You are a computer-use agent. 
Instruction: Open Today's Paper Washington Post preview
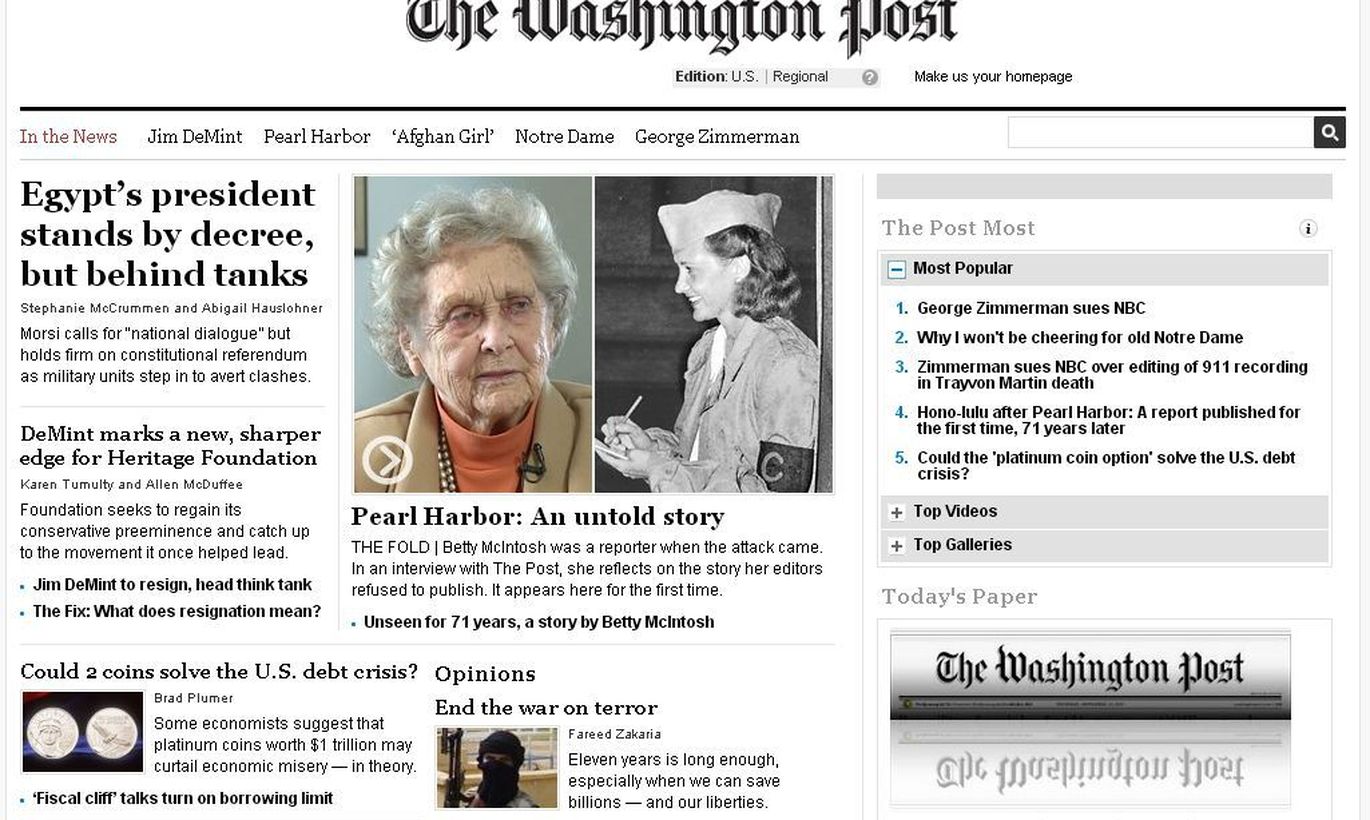coord(1090,719)
